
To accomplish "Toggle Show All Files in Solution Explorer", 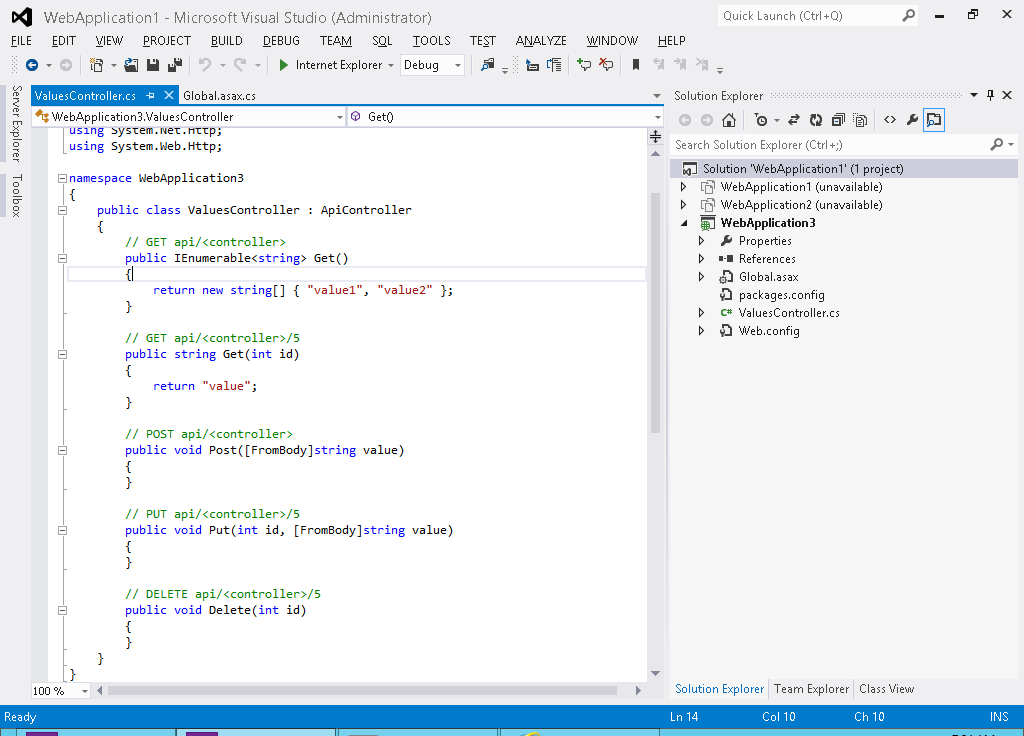I will click(x=860, y=119).
